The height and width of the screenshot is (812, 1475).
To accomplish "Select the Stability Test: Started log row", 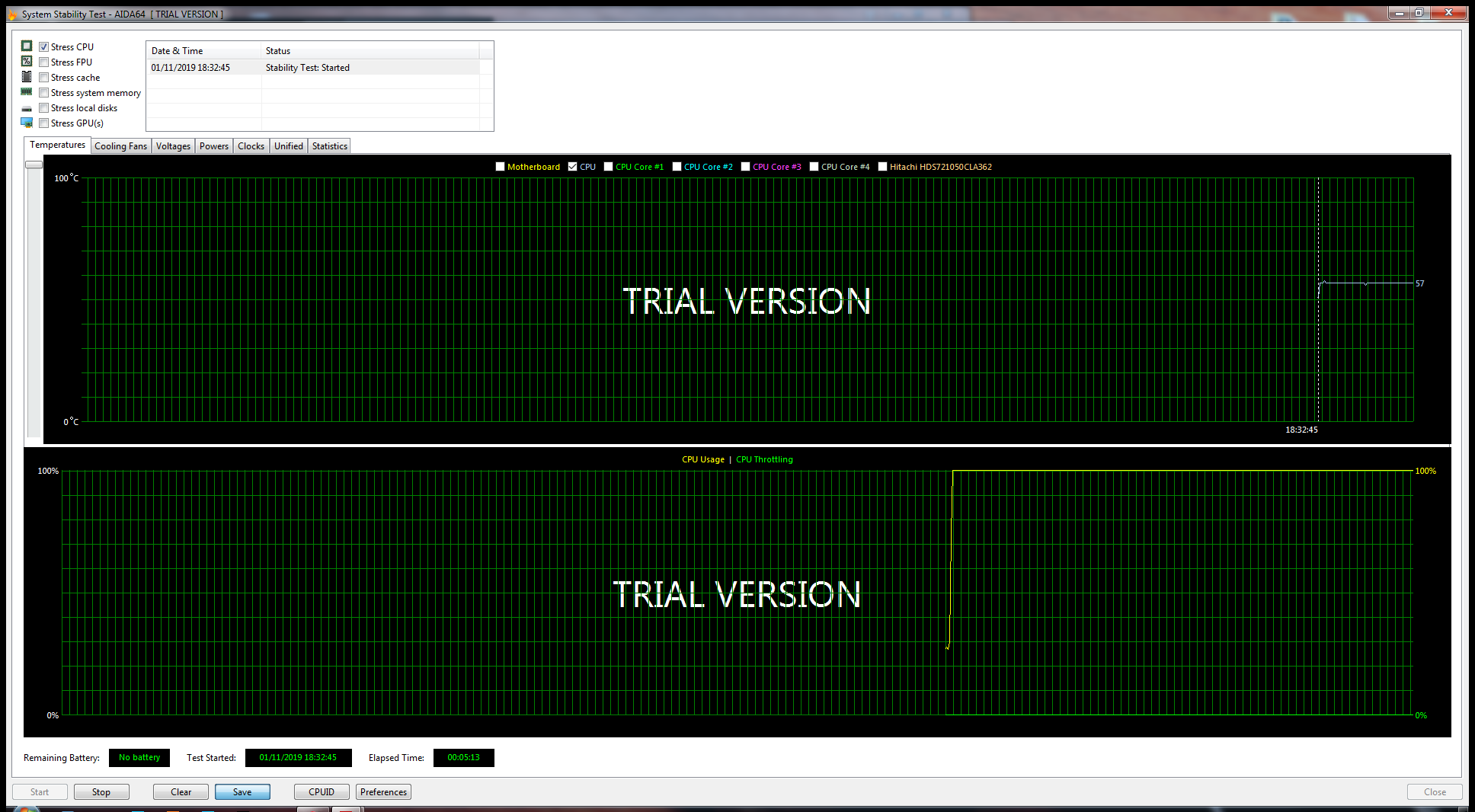I will coord(313,68).
